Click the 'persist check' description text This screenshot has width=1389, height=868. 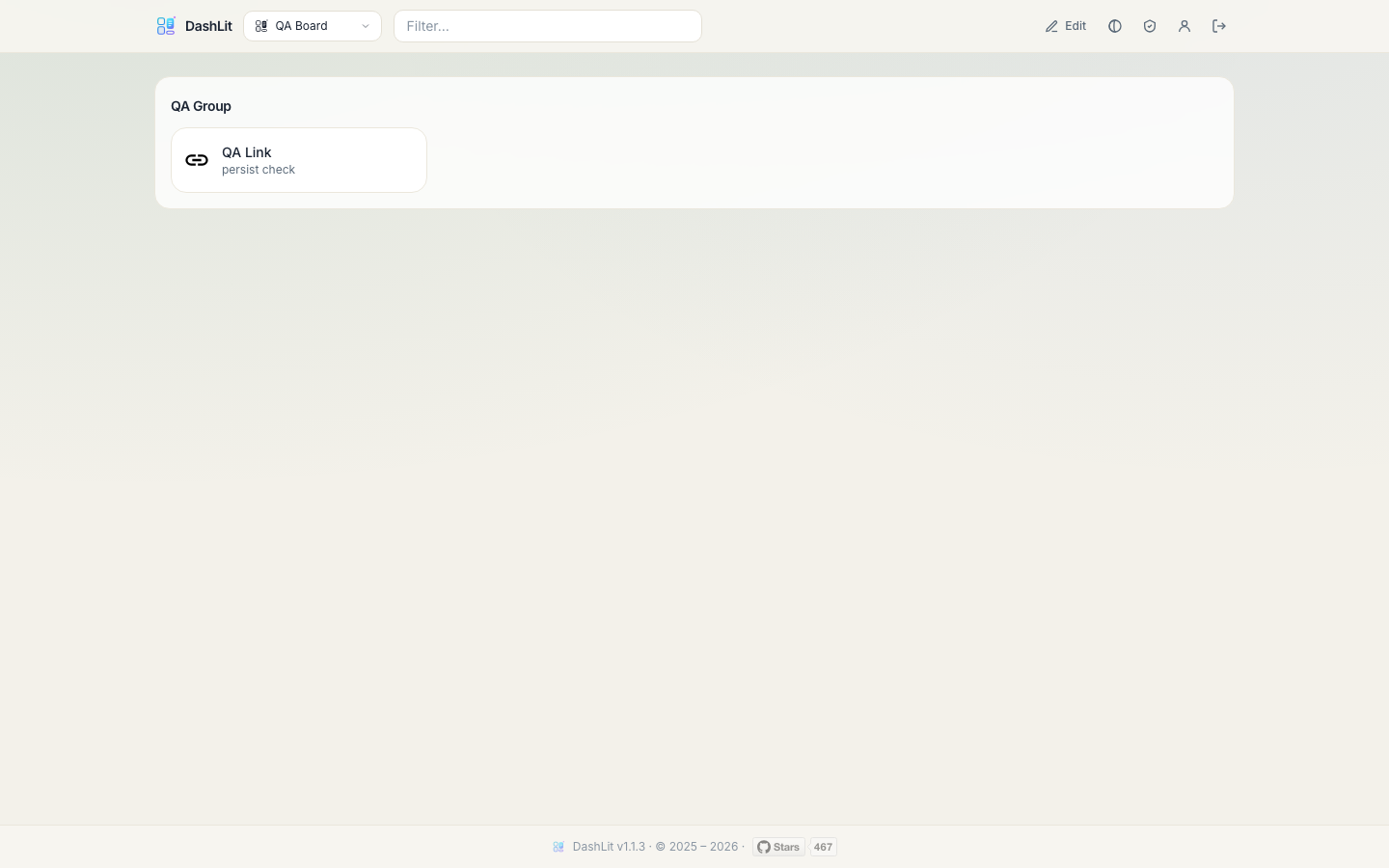259,170
